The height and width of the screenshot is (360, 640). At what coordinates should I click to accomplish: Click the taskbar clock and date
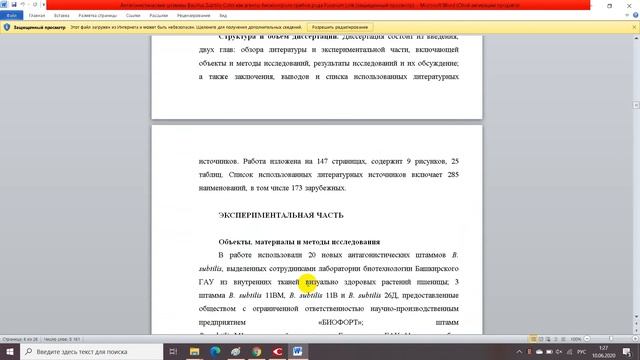pyautogui.click(x=604, y=351)
